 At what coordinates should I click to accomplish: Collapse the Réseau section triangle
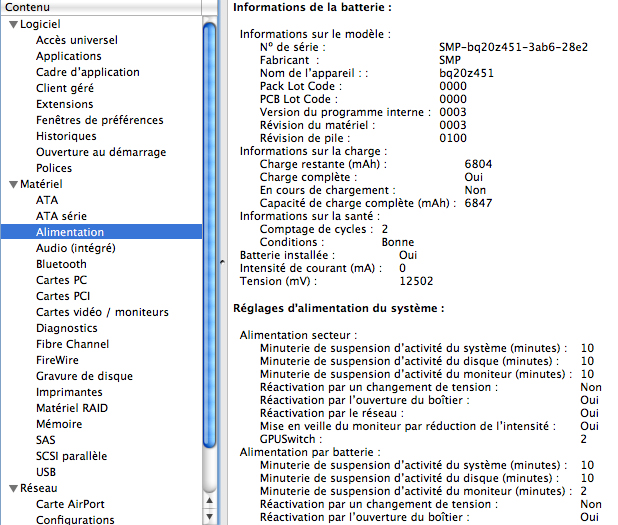pyautogui.click(x=13, y=489)
